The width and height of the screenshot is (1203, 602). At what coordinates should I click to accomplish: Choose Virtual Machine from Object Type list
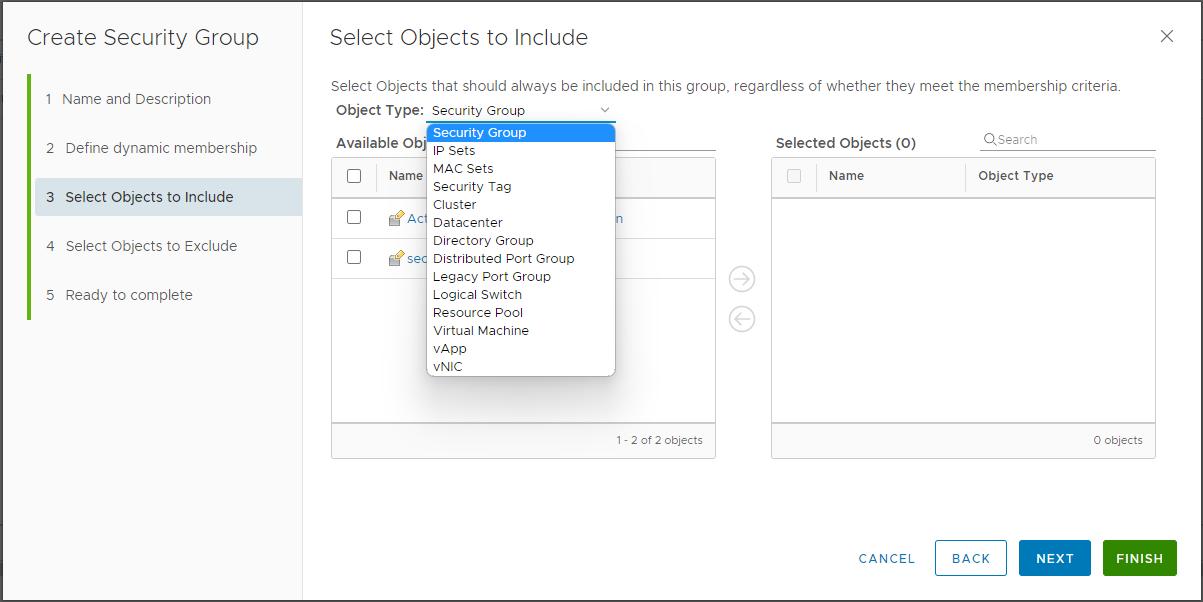pos(481,330)
